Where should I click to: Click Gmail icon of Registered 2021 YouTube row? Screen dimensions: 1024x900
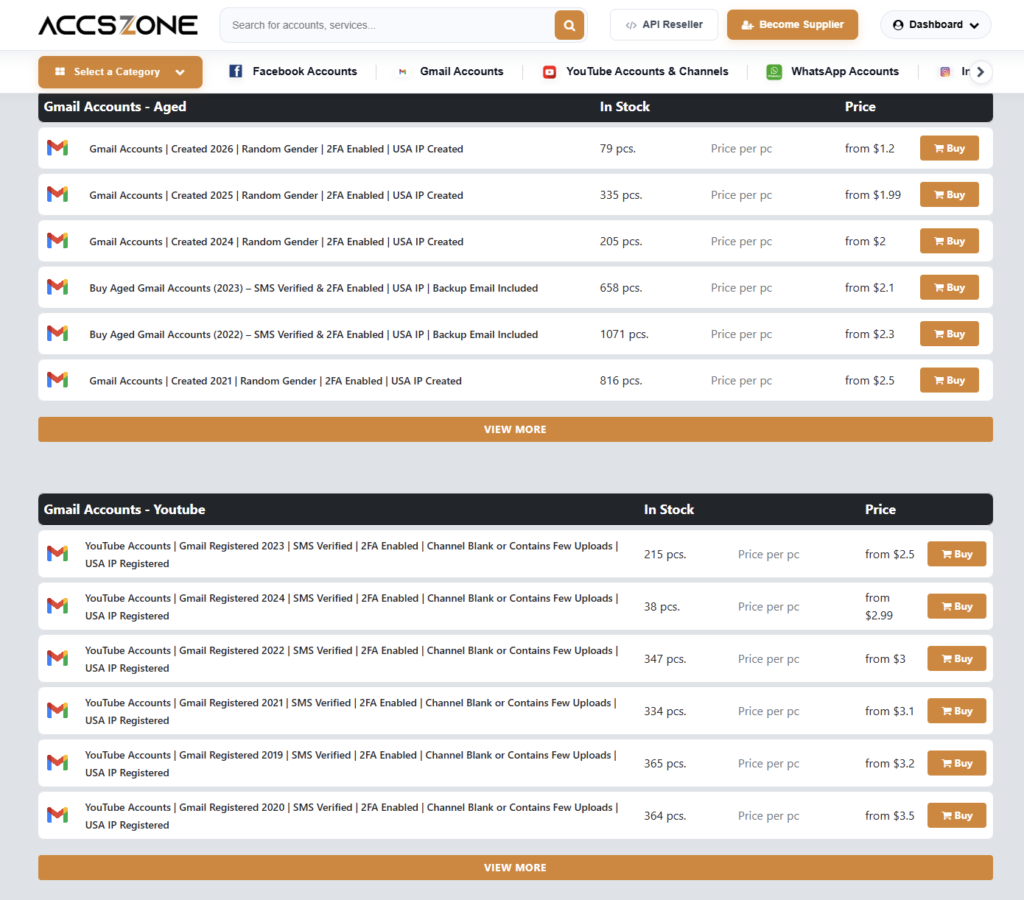(57, 711)
